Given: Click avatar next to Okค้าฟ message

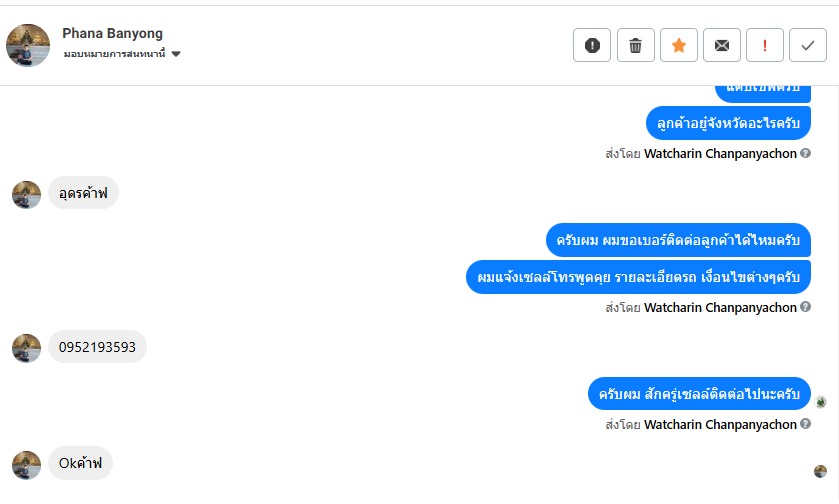Looking at the screenshot, I should click(x=26, y=464).
